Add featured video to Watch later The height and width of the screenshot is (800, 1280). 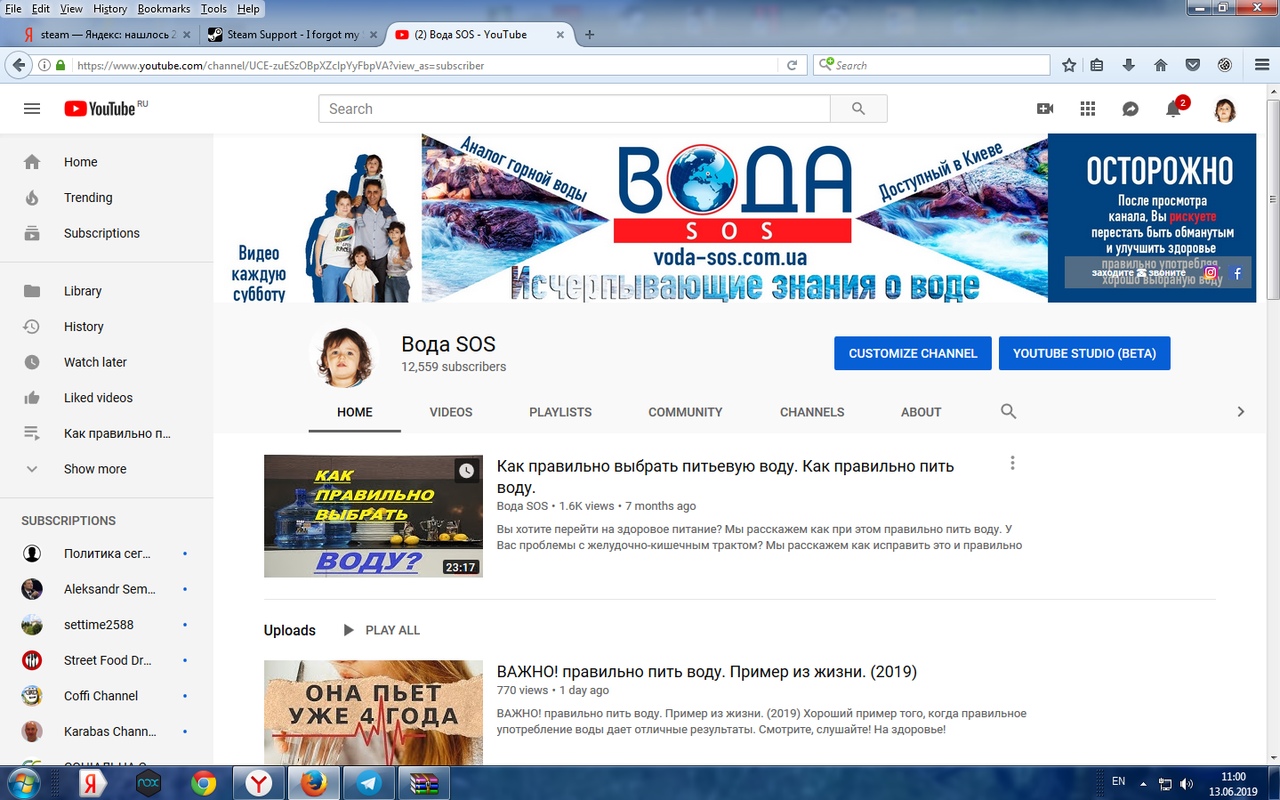tap(467, 471)
